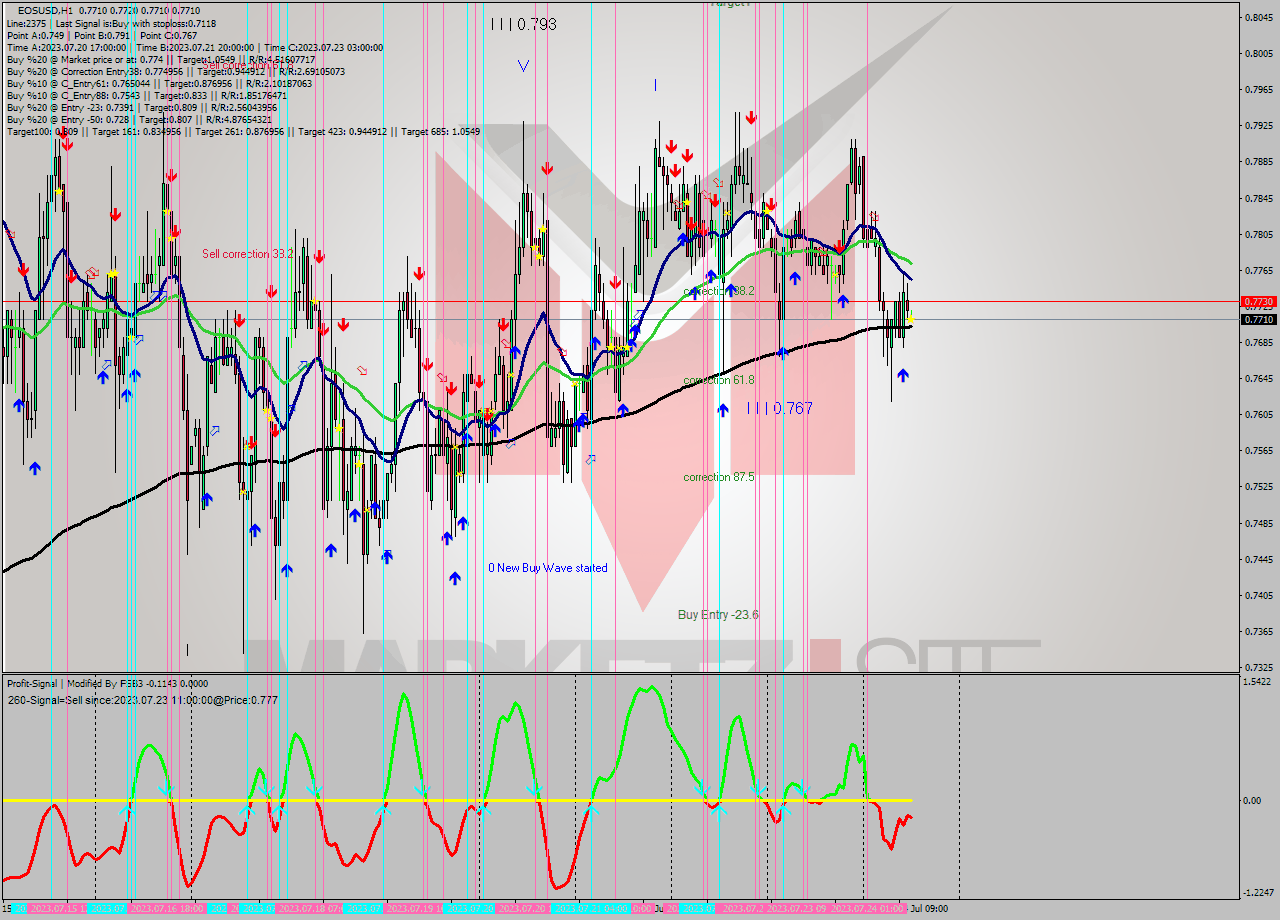Click the 'Buy Entry -23.6' label
Viewport: 1280px width, 920px height.
[x=718, y=614]
